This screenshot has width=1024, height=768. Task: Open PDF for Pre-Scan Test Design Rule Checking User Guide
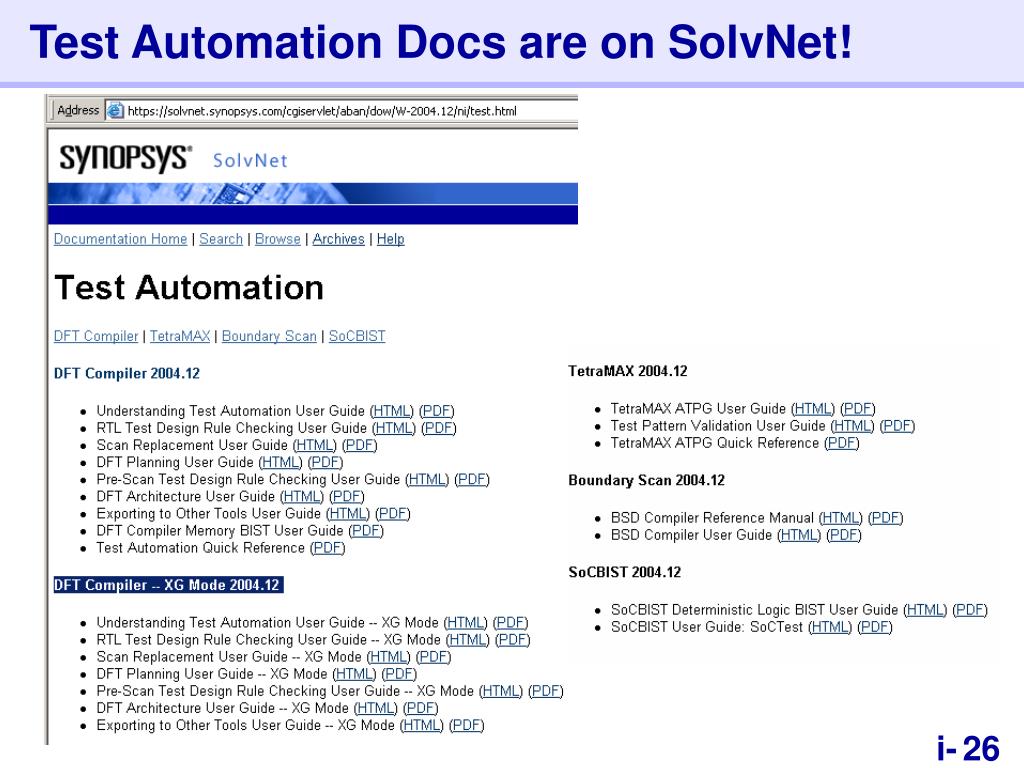point(472,479)
